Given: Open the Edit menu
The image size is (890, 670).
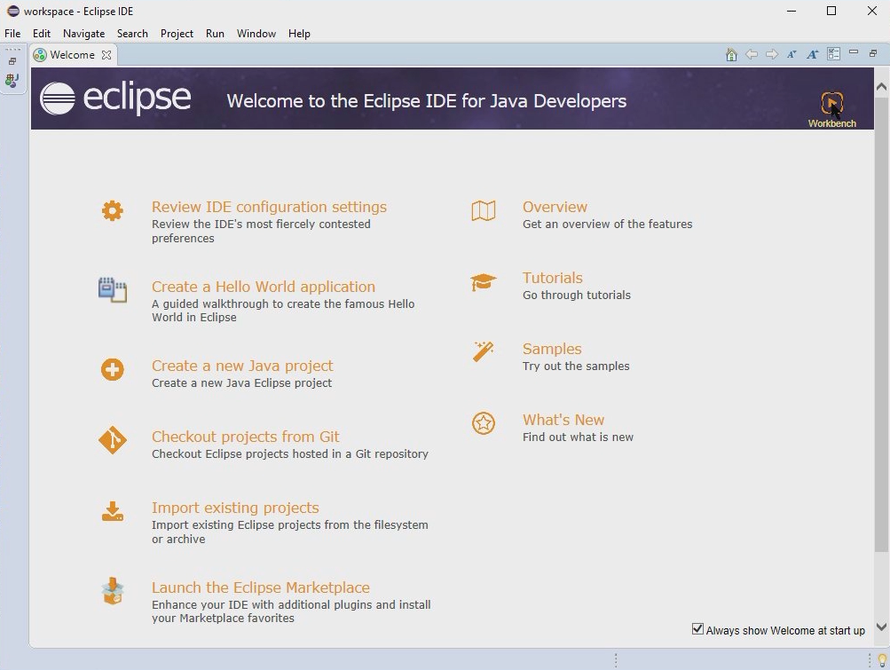Looking at the screenshot, I should [x=41, y=34].
